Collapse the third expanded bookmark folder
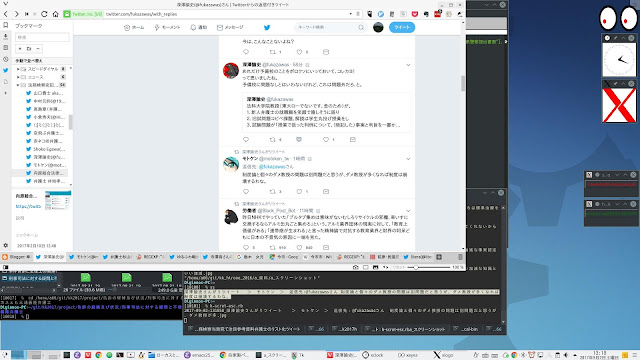640x360 pixels. tap(18, 85)
